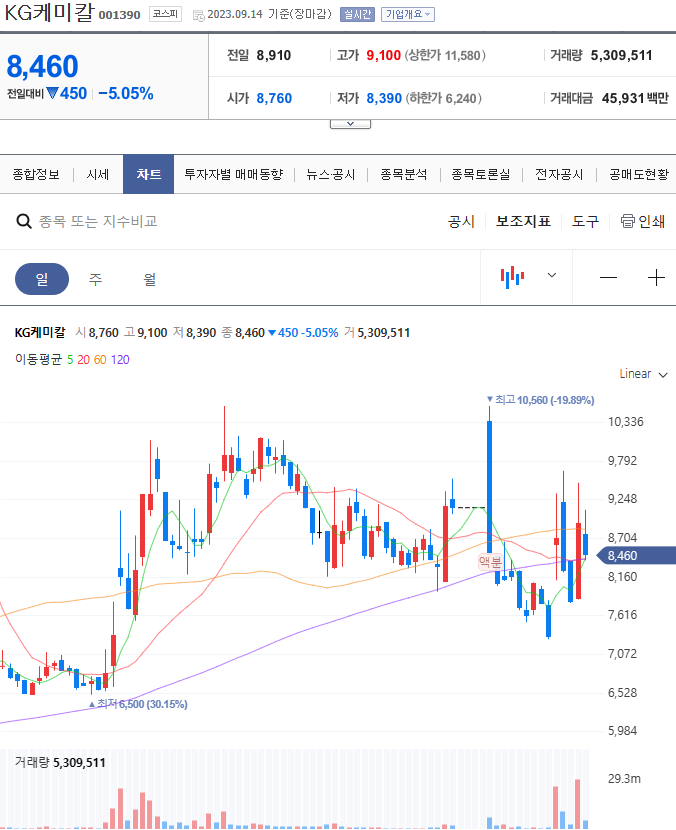The image size is (676, 830).
Task: Click in the 종목 또는 지수비교 search field
Action: click(98, 221)
